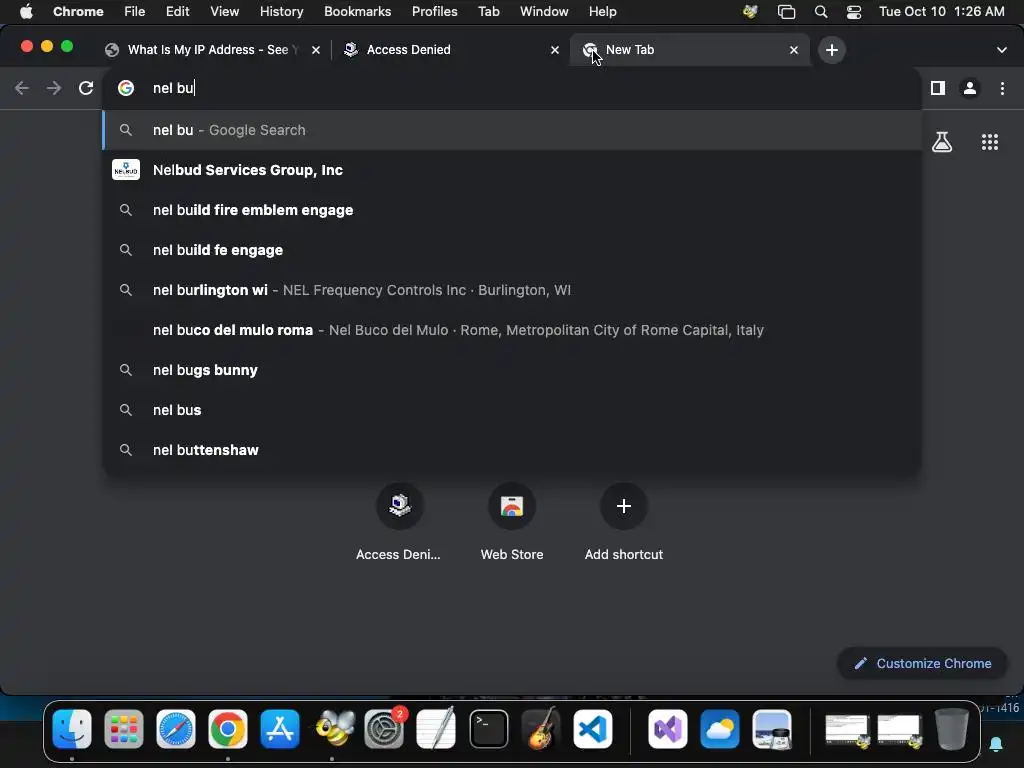Click the Chrome icon in the Dock
This screenshot has height=768, width=1024.
pos(227,728)
